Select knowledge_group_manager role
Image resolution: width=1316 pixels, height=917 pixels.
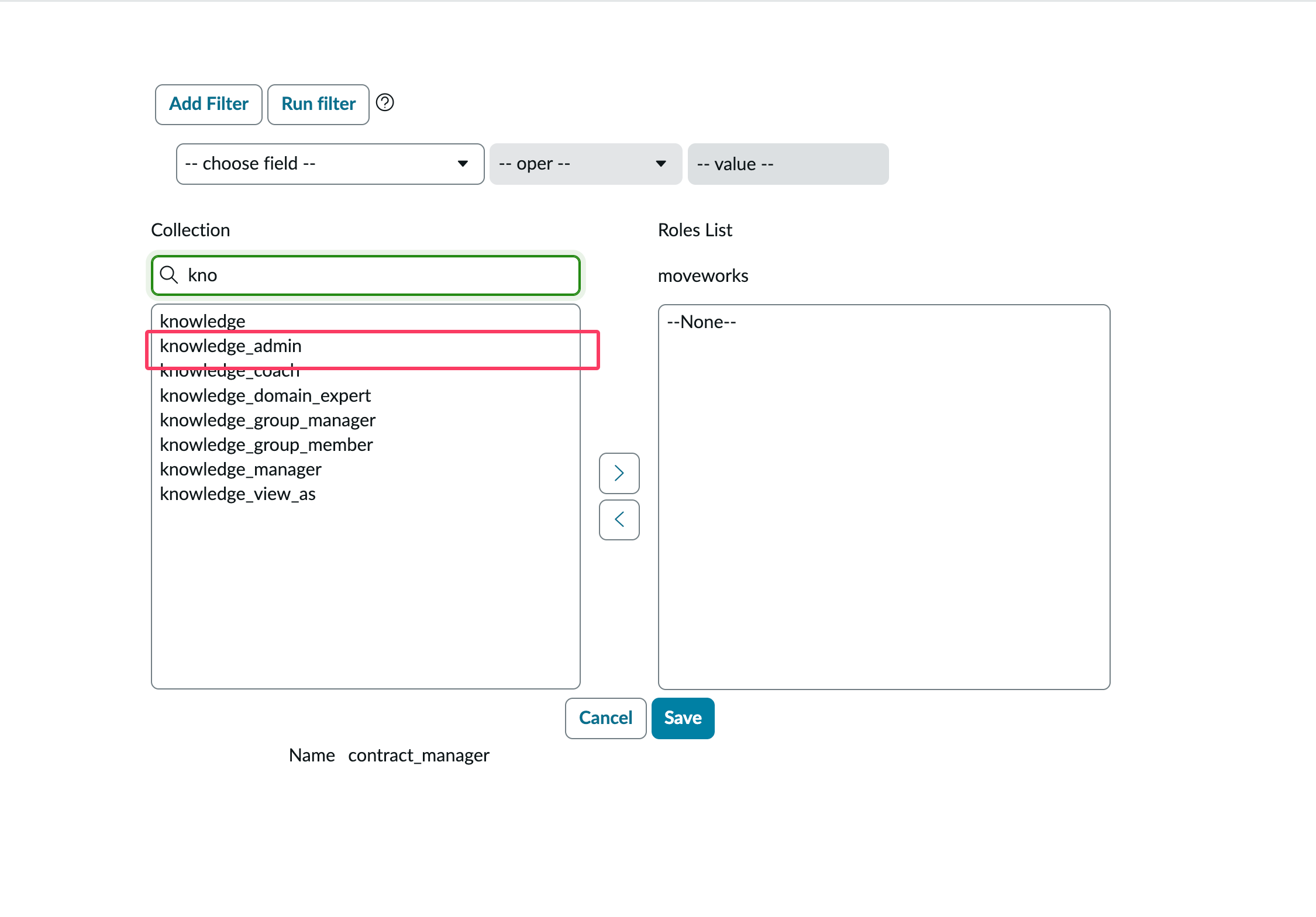tap(267, 420)
